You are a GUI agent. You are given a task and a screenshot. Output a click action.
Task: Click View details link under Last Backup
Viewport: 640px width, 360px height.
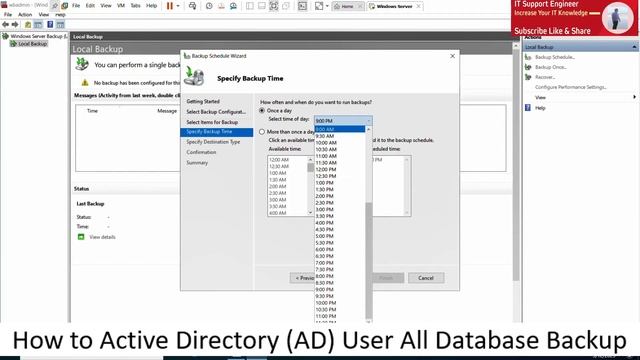[102, 237]
